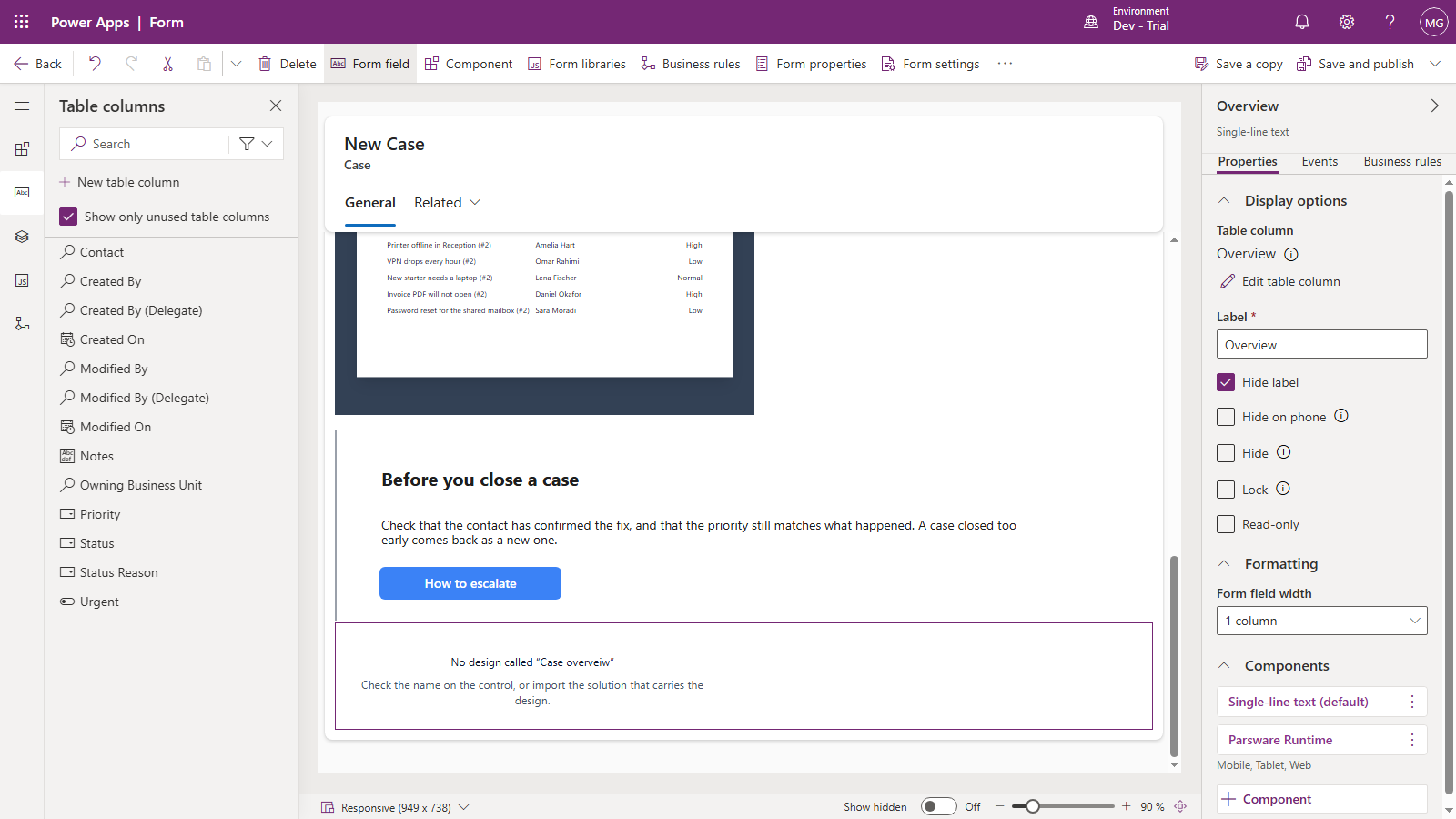The height and width of the screenshot is (819, 1456).
Task: Click Save a copy
Action: pyautogui.click(x=1239, y=64)
